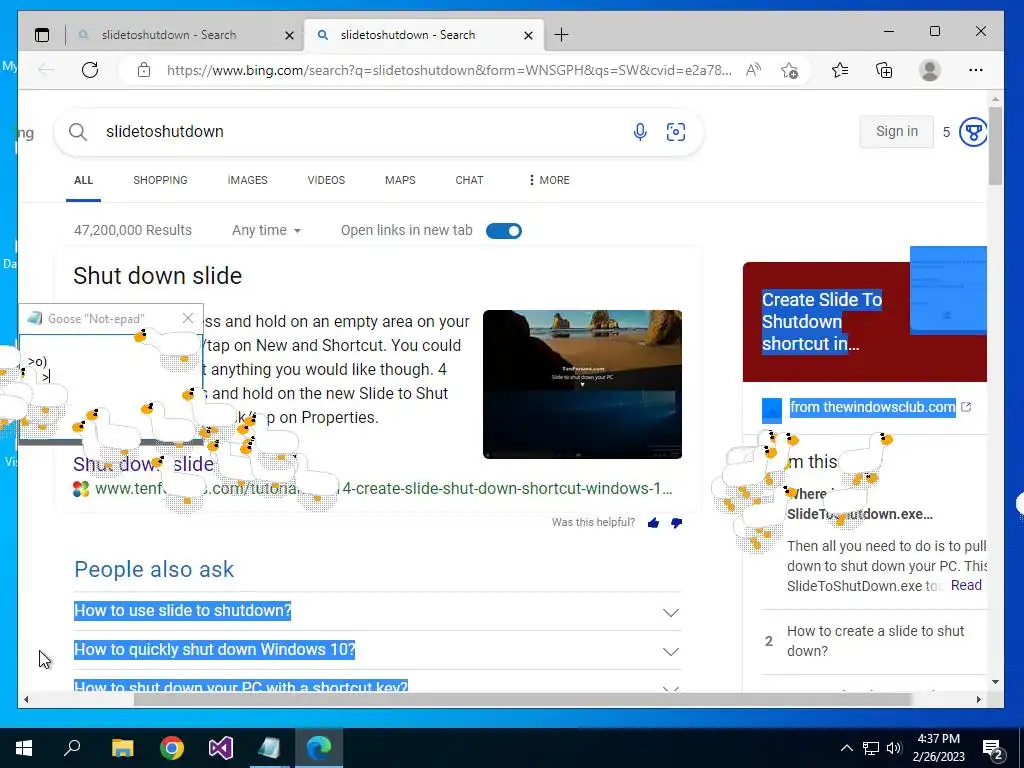Open volume control speaker icon
This screenshot has height=768, width=1024.
coord(895,748)
